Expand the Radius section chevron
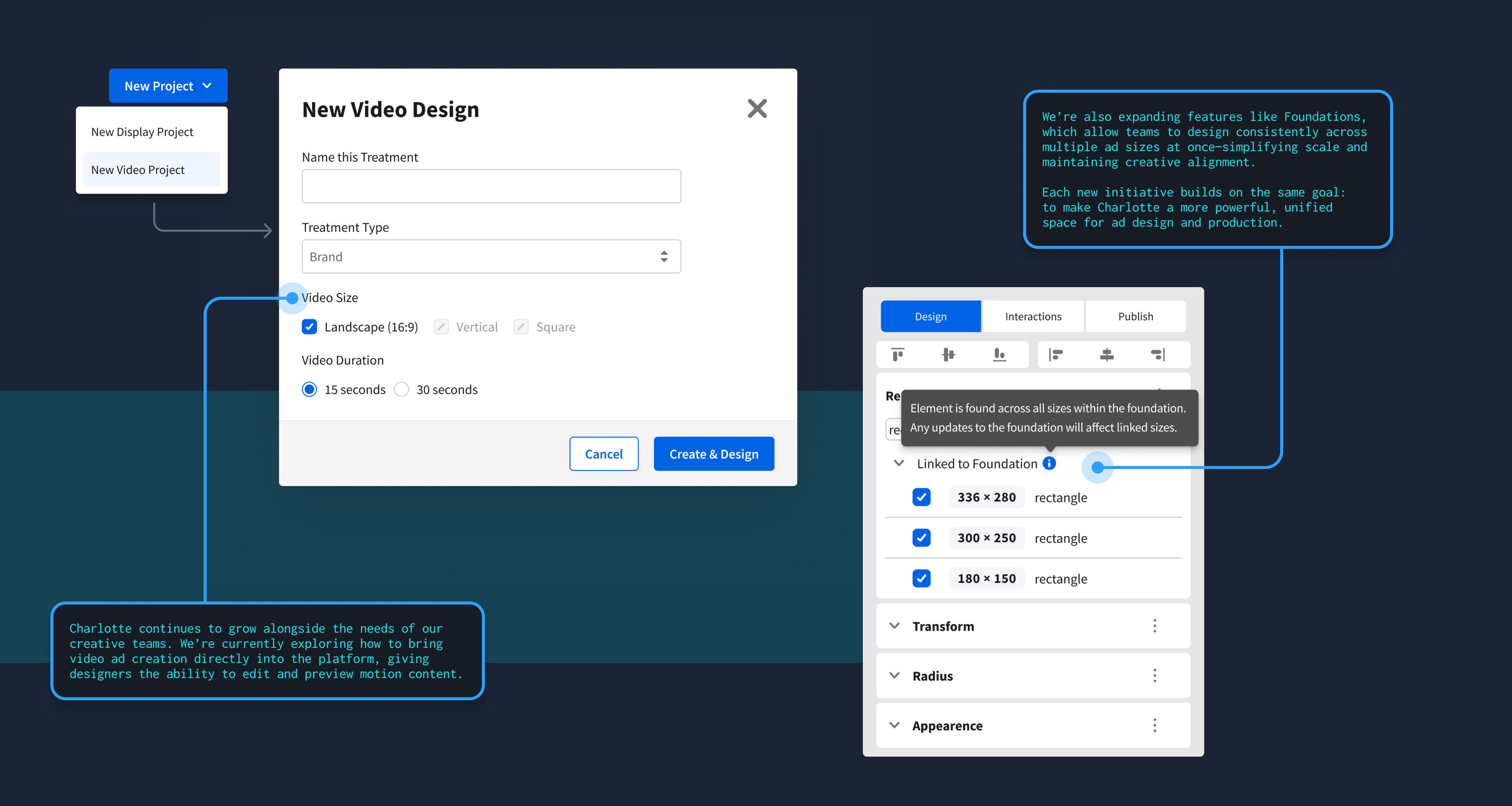The image size is (1512, 806). coord(894,676)
